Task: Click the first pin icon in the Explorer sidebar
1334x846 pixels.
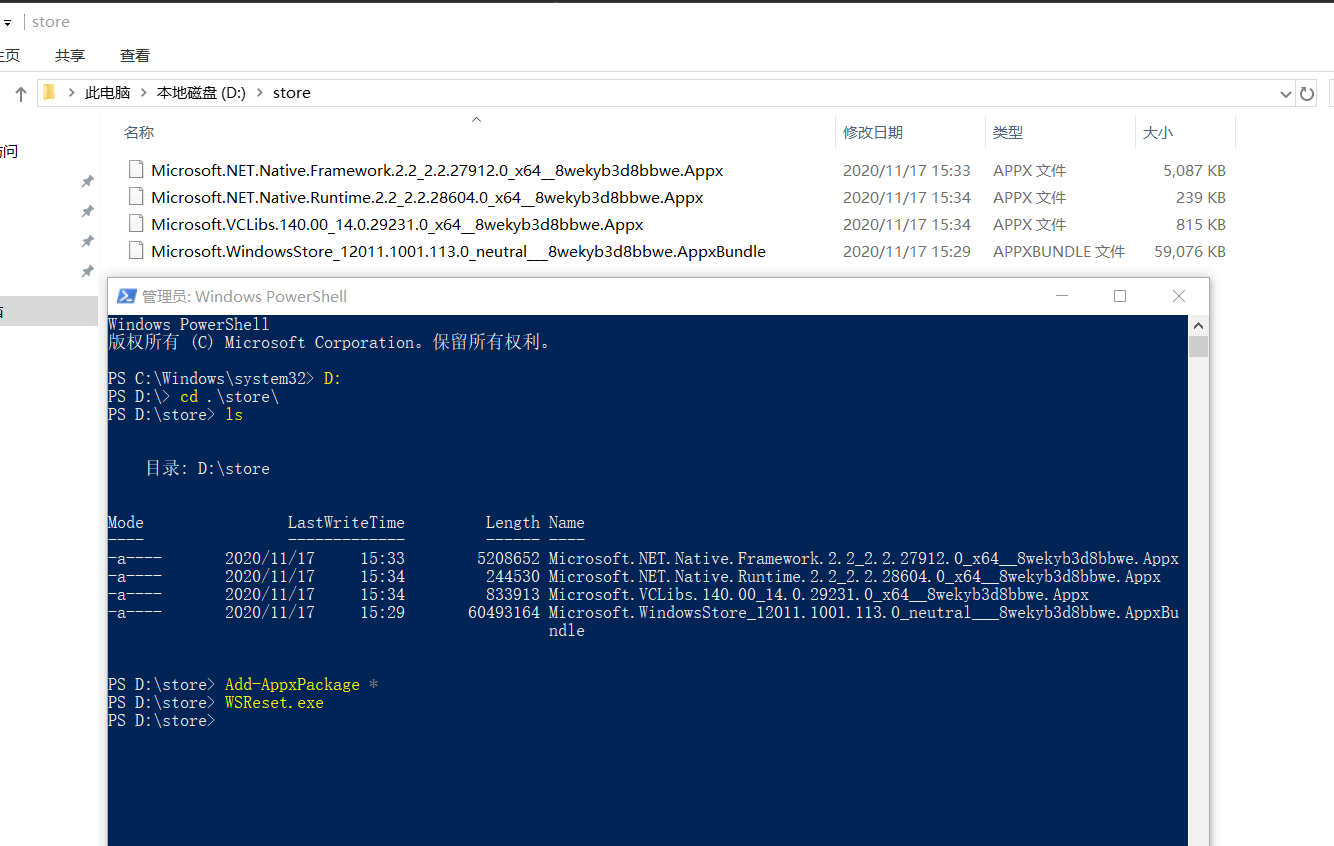Action: [x=87, y=181]
